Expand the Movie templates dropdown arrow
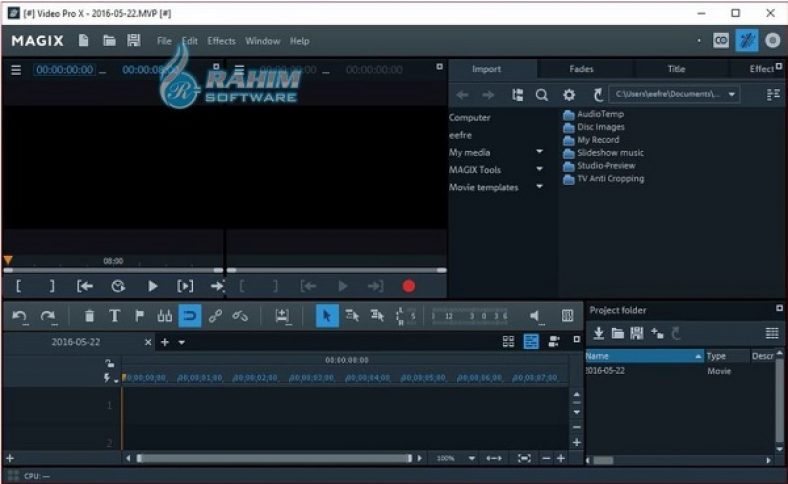The width and height of the screenshot is (788, 484). pos(540,187)
